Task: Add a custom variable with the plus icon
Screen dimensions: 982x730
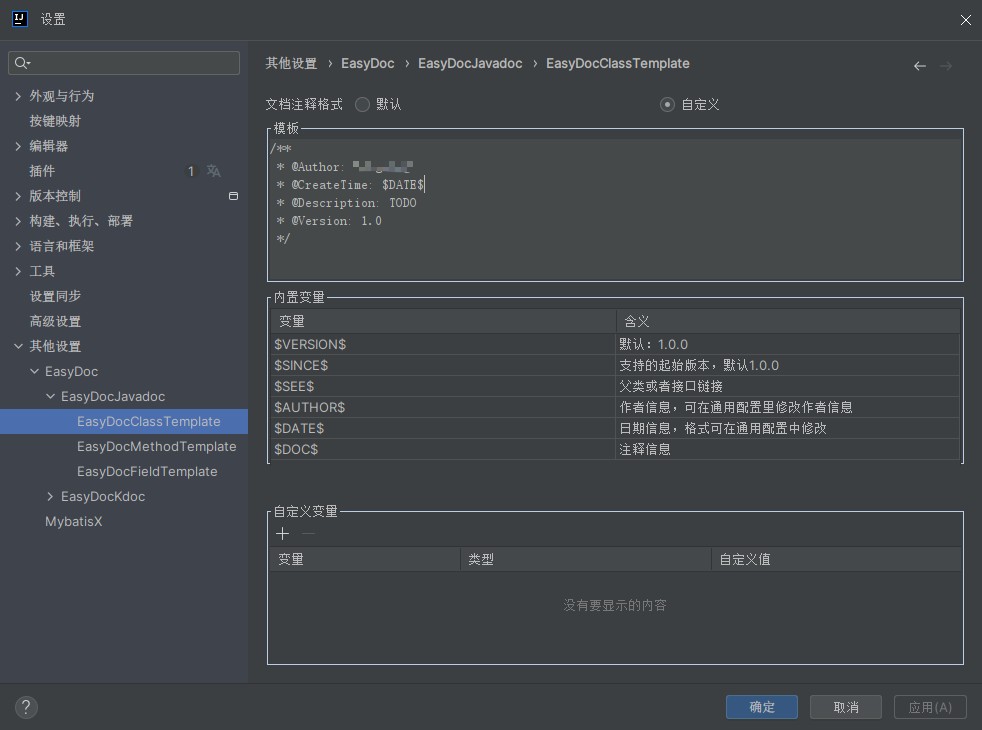Action: (x=282, y=533)
